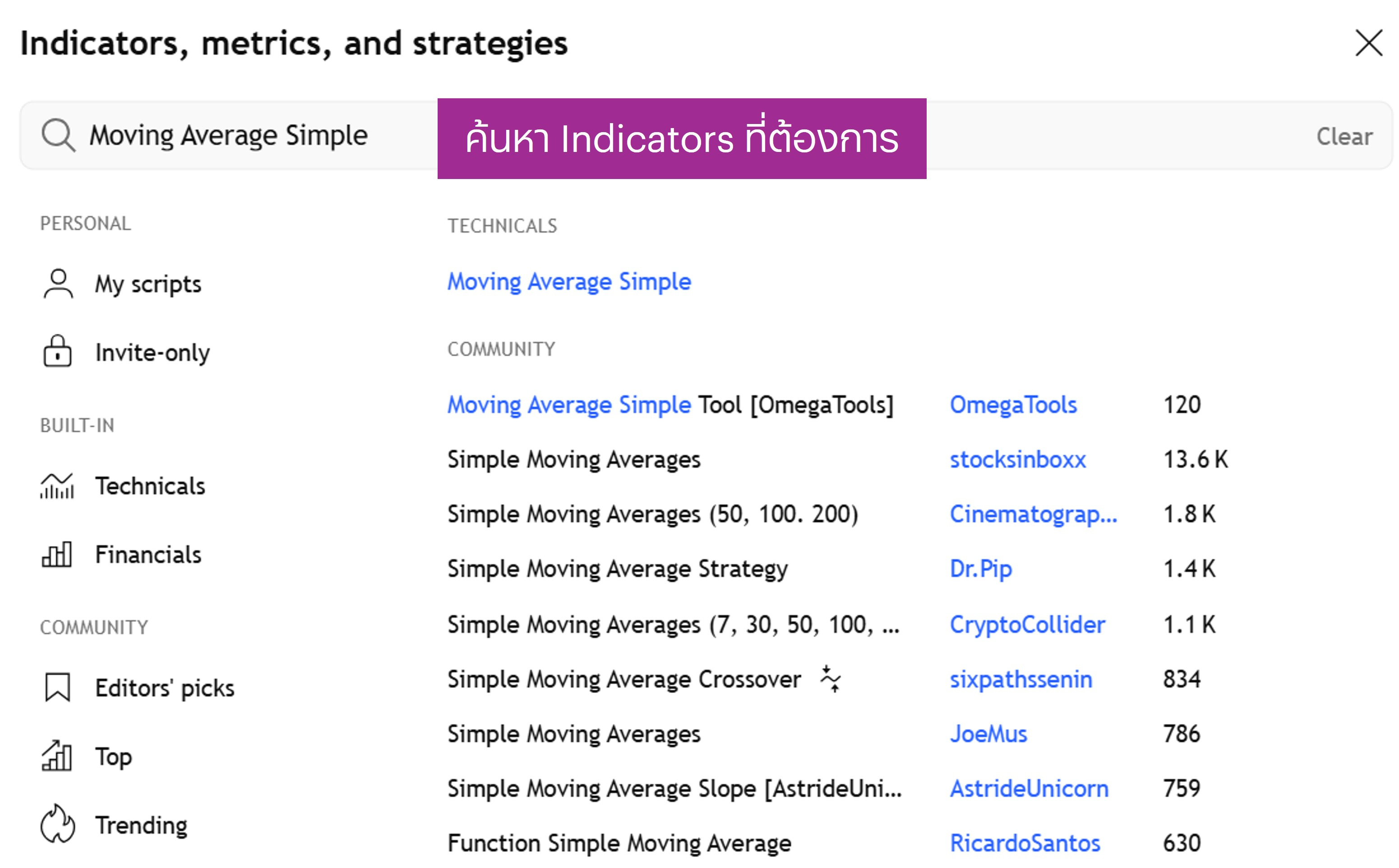This screenshot has width=1399, height=868.
Task: Clear the search query
Action: pyautogui.click(x=1344, y=137)
